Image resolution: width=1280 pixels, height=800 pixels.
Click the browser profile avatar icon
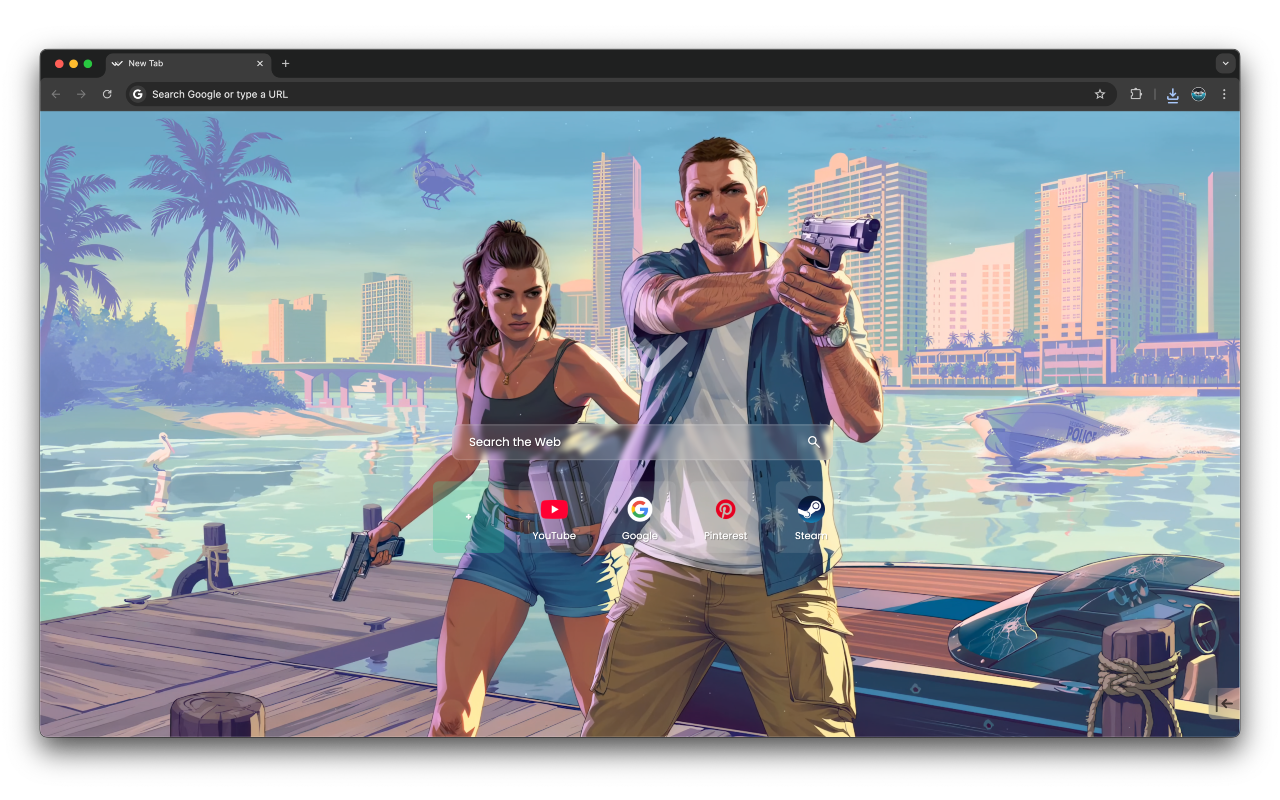click(1198, 94)
